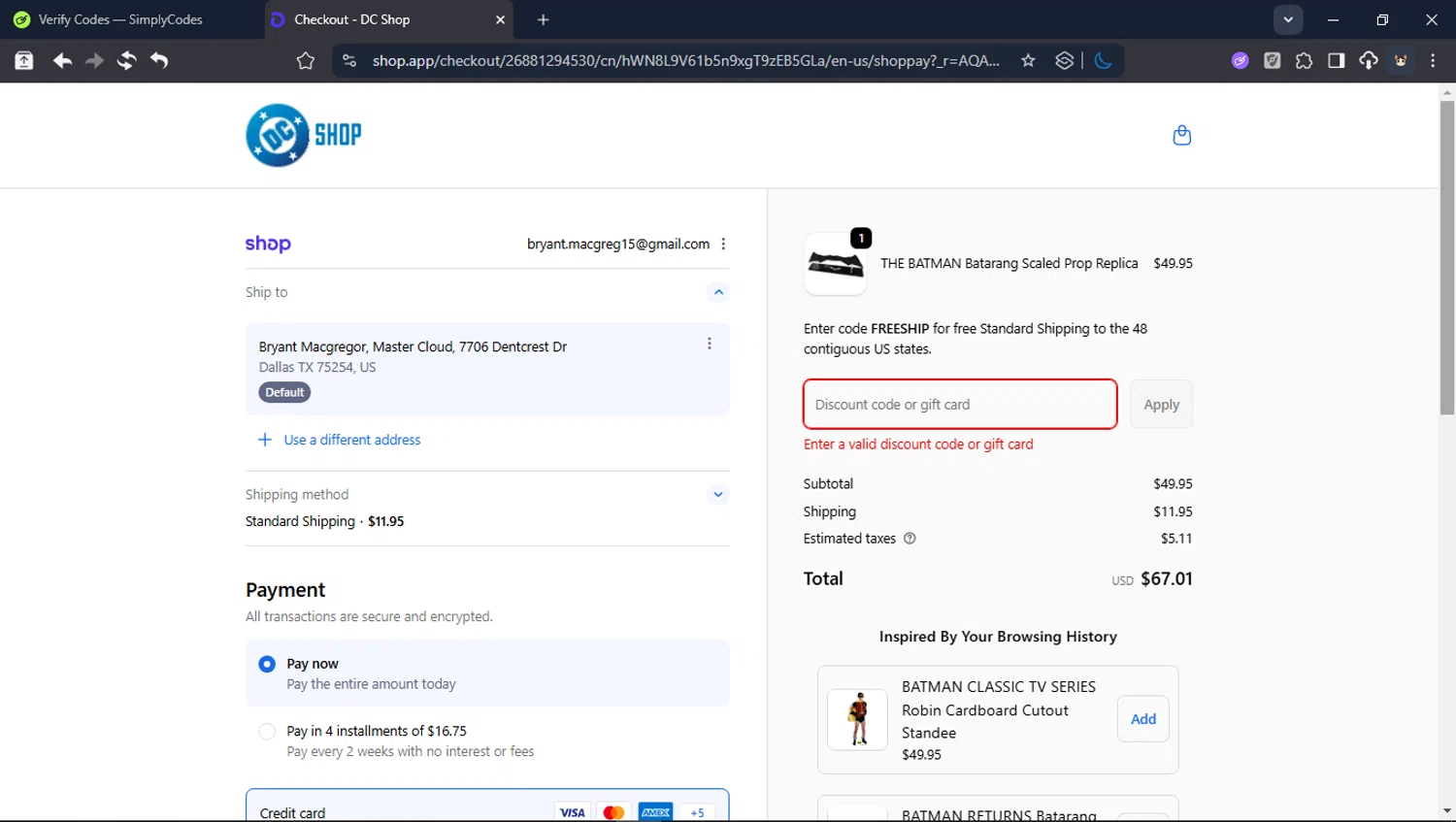This screenshot has width=1456, height=822.
Task: Click plus icon for different address
Action: tap(264, 440)
